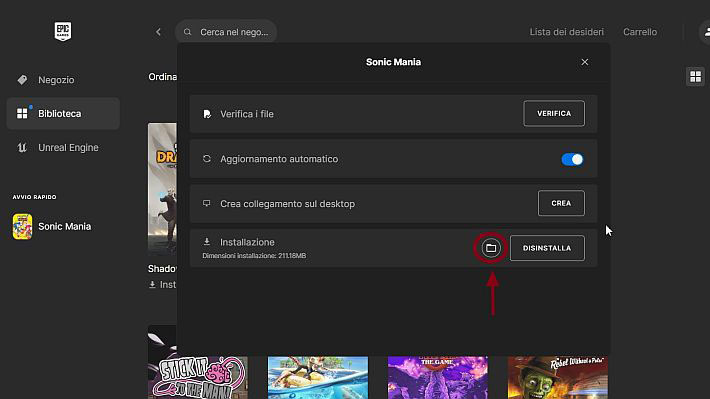Click the Verifica i file icon
Viewport: 710px width, 399px height.
[x=207, y=114]
